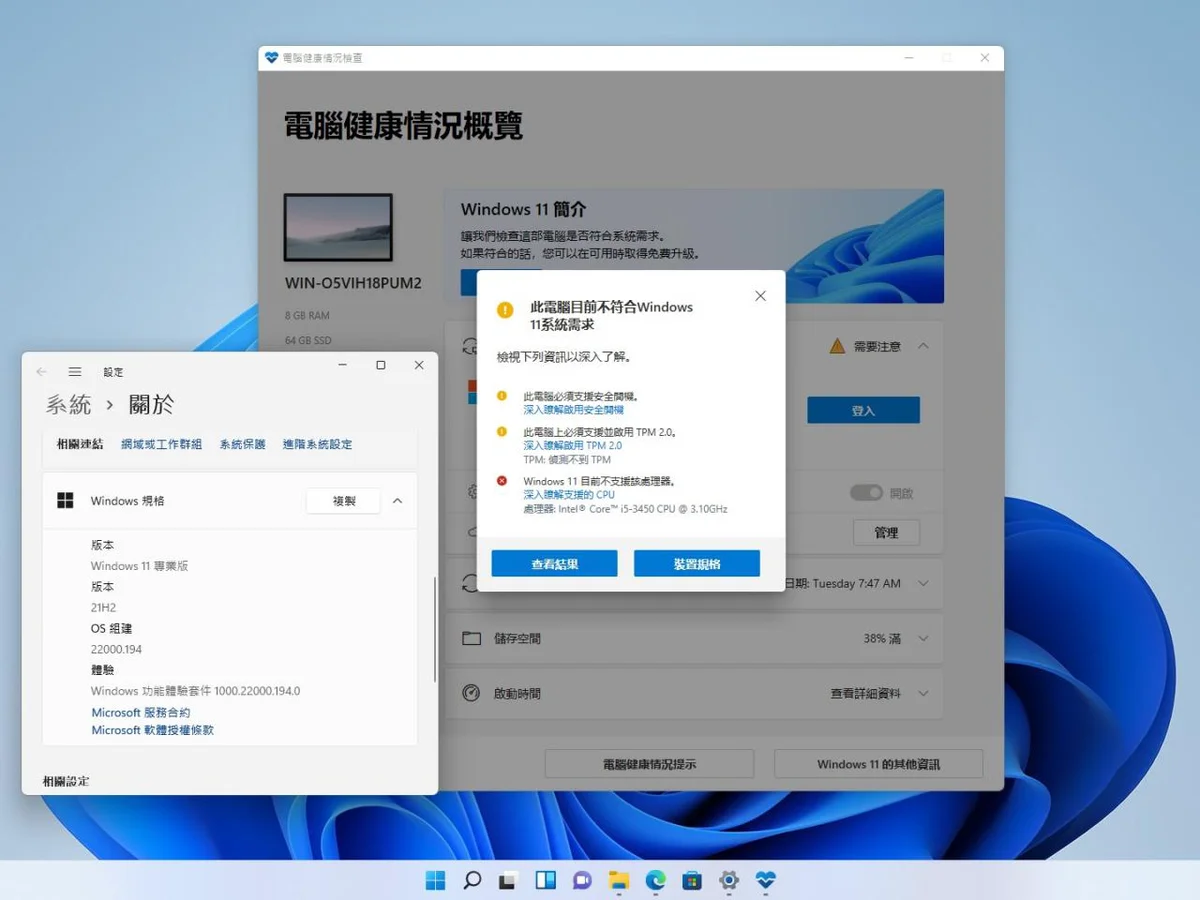Click 'TPM: 偵測不到 TPM' status text
This screenshot has height=900, width=1200.
coord(567,460)
